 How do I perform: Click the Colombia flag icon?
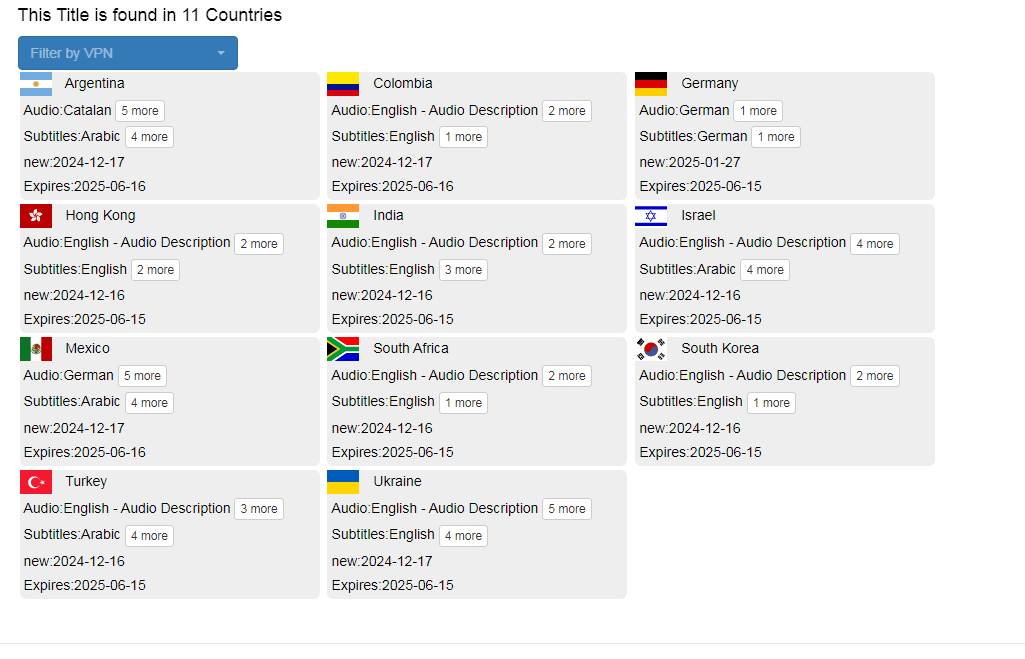tap(343, 84)
